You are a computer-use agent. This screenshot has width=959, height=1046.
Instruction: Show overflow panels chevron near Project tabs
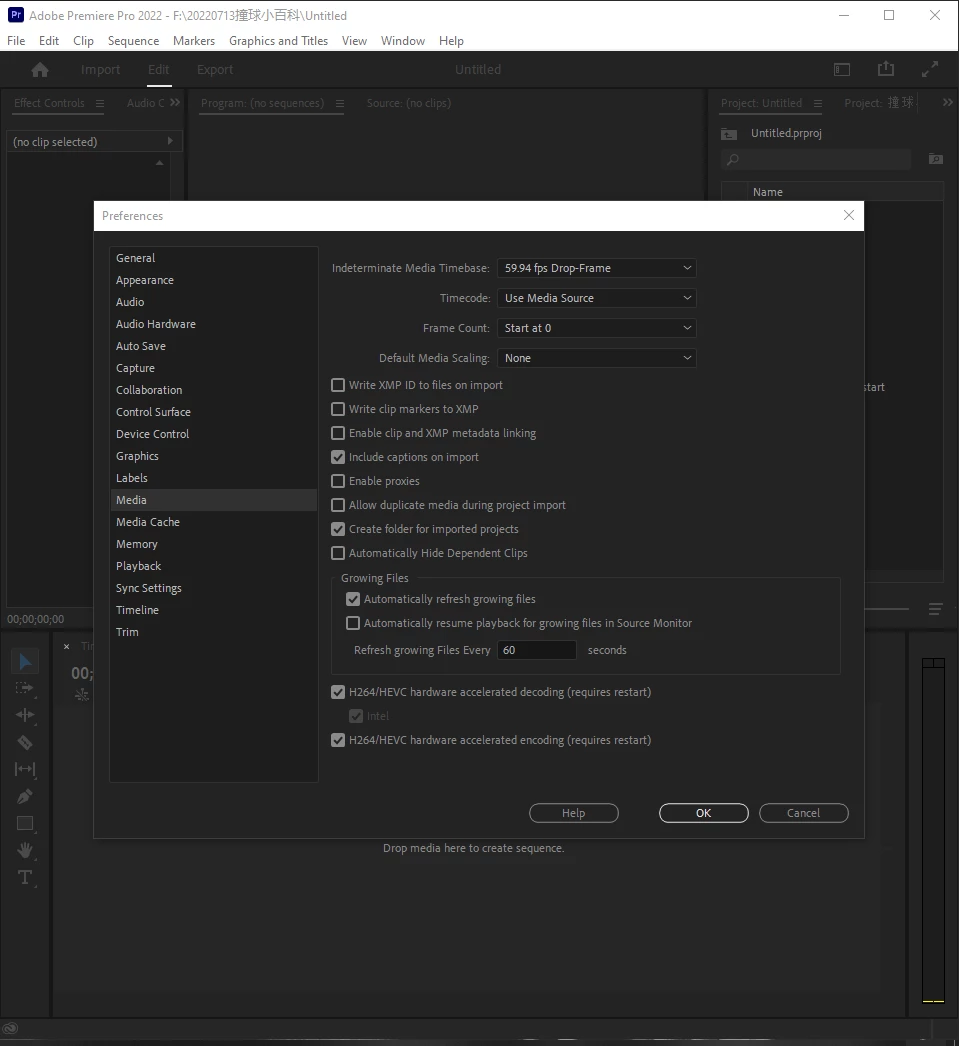(948, 103)
